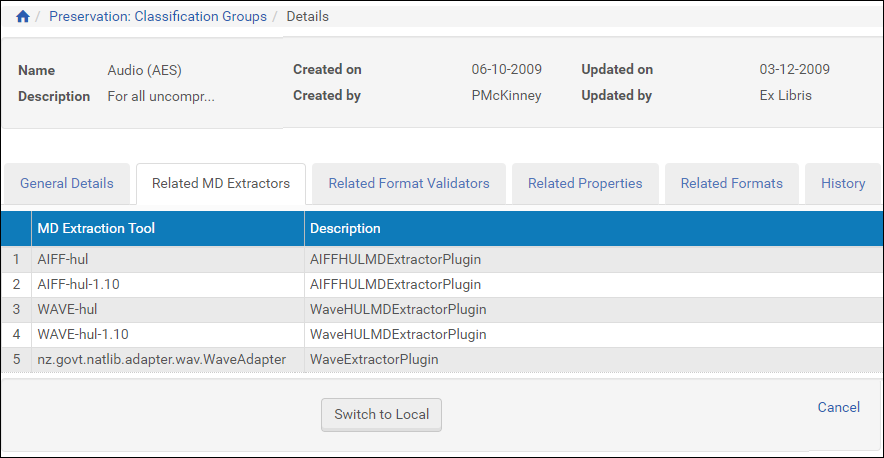Go to the Related Properties tab

coord(585,184)
